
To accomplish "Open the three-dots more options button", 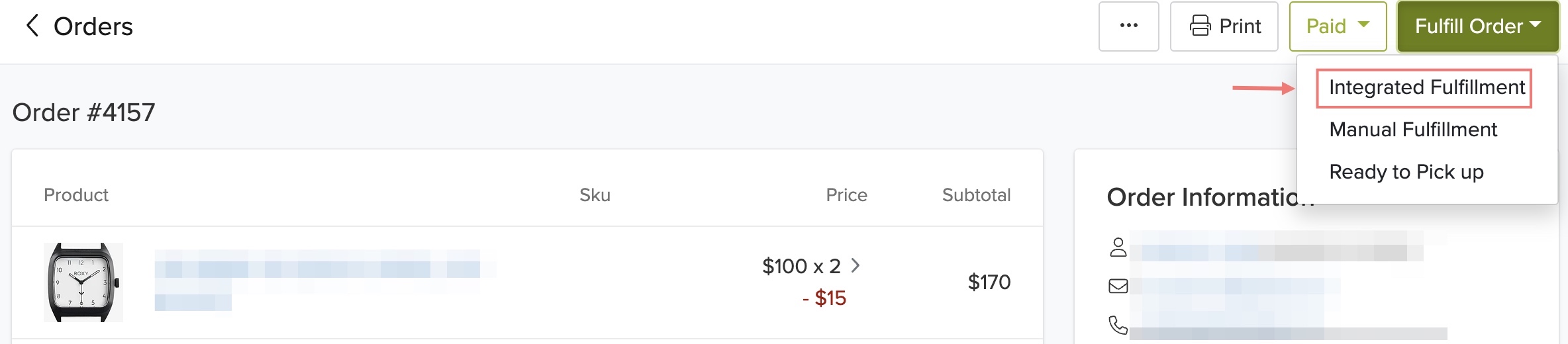I will tap(1128, 26).
